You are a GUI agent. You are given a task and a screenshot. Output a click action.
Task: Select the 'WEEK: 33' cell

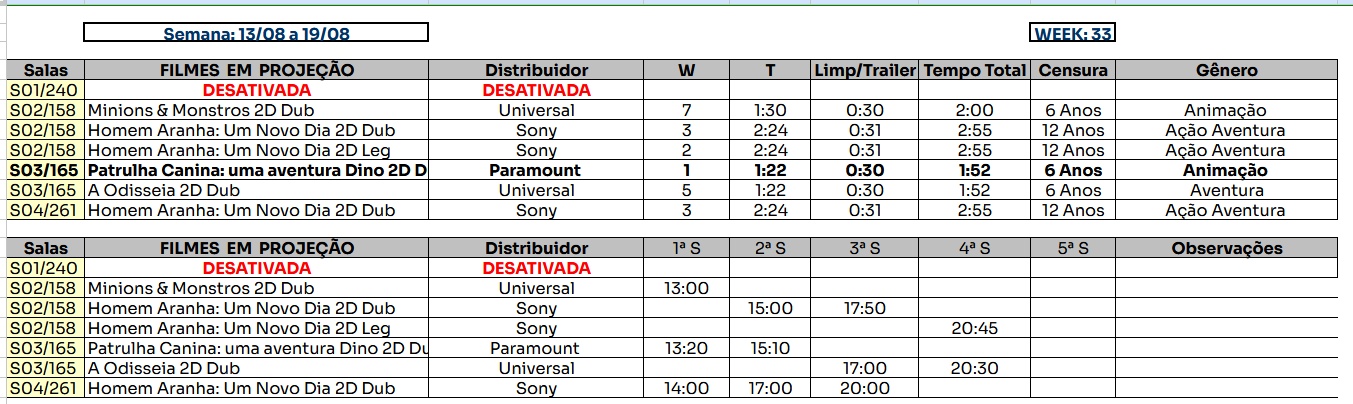tap(1072, 33)
